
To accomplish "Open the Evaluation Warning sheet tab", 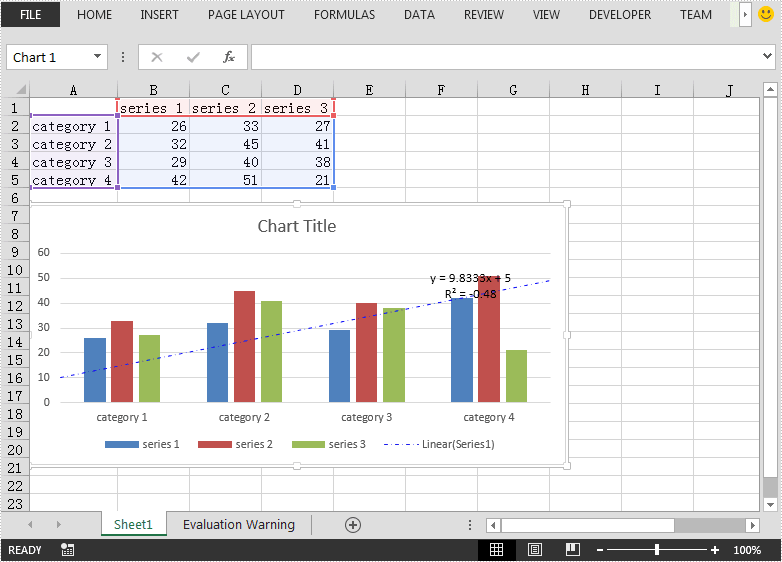I will click(239, 524).
